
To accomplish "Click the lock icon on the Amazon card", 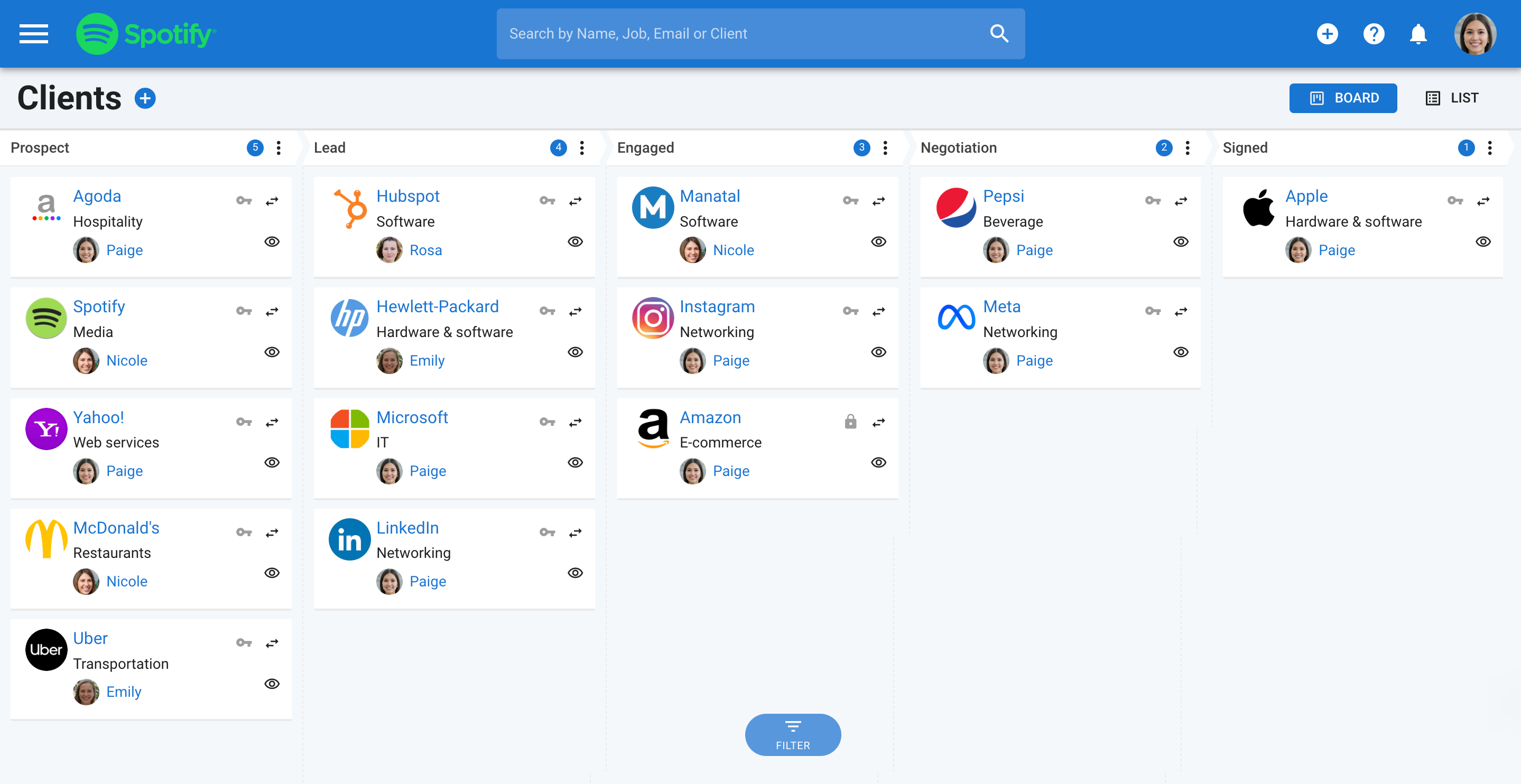I will [850, 422].
